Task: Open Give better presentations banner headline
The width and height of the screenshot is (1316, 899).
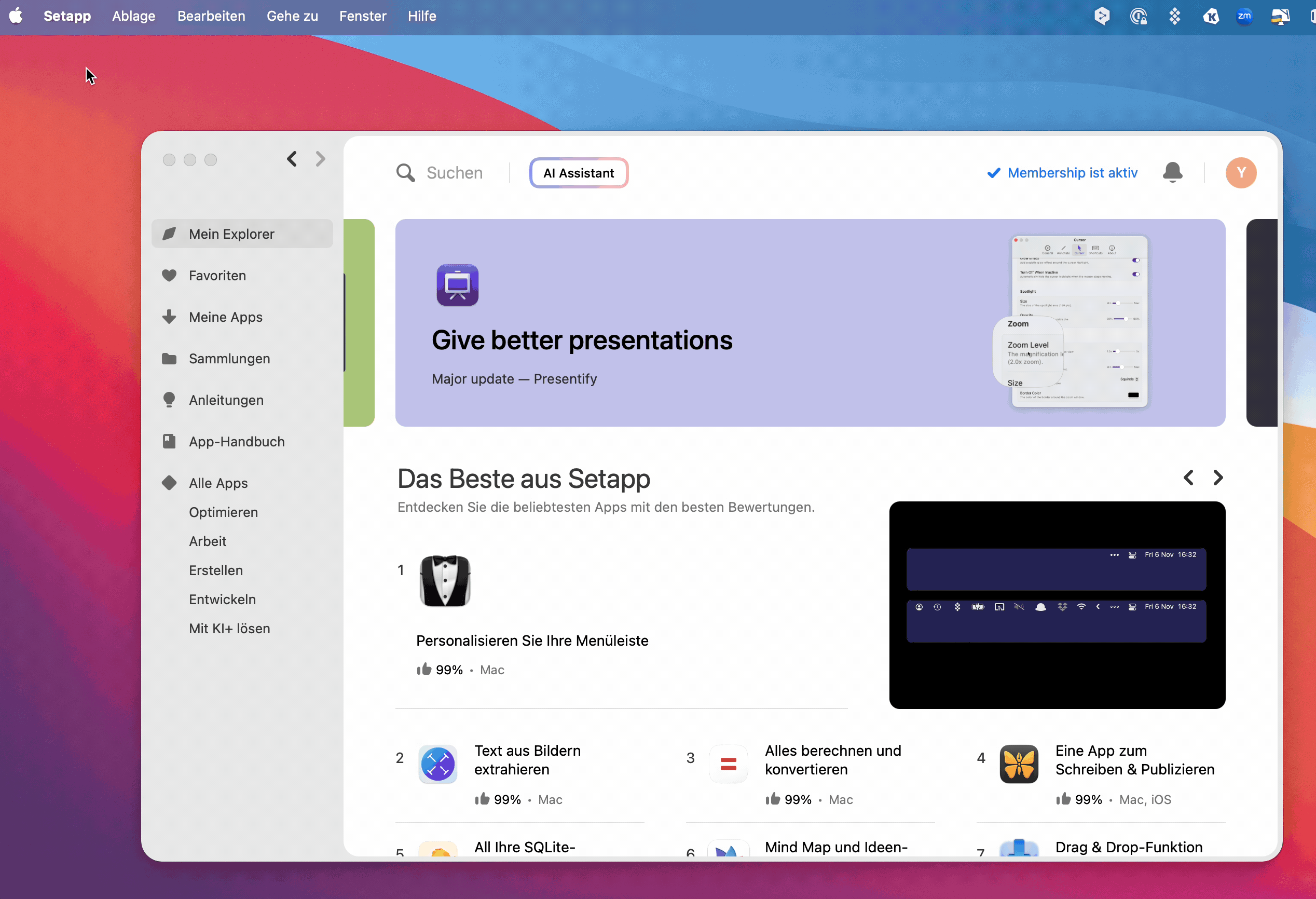Action: (582, 340)
